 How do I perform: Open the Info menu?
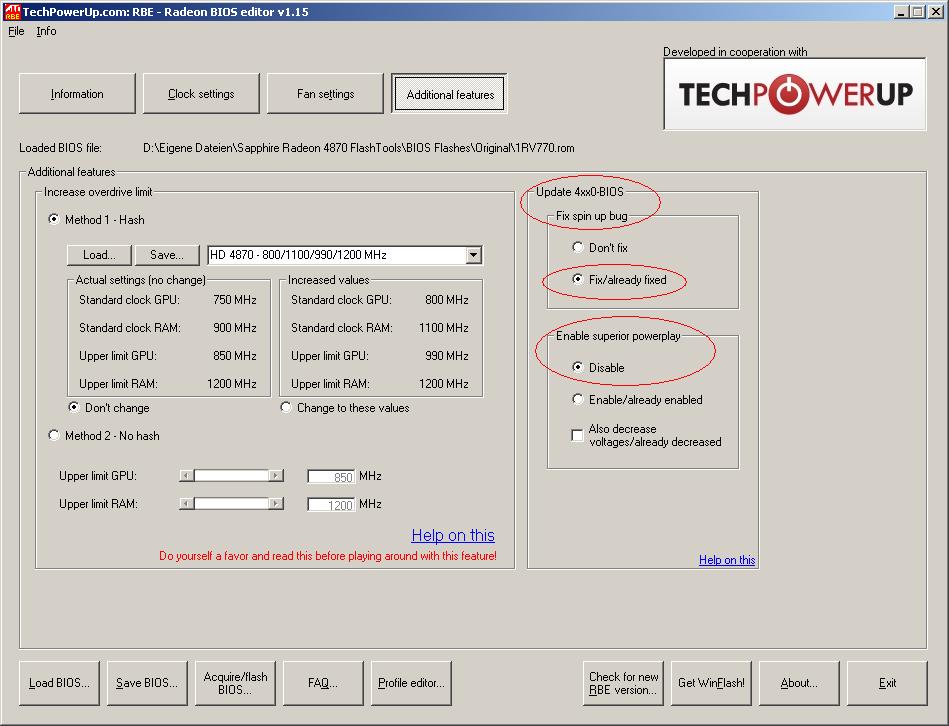(x=46, y=31)
